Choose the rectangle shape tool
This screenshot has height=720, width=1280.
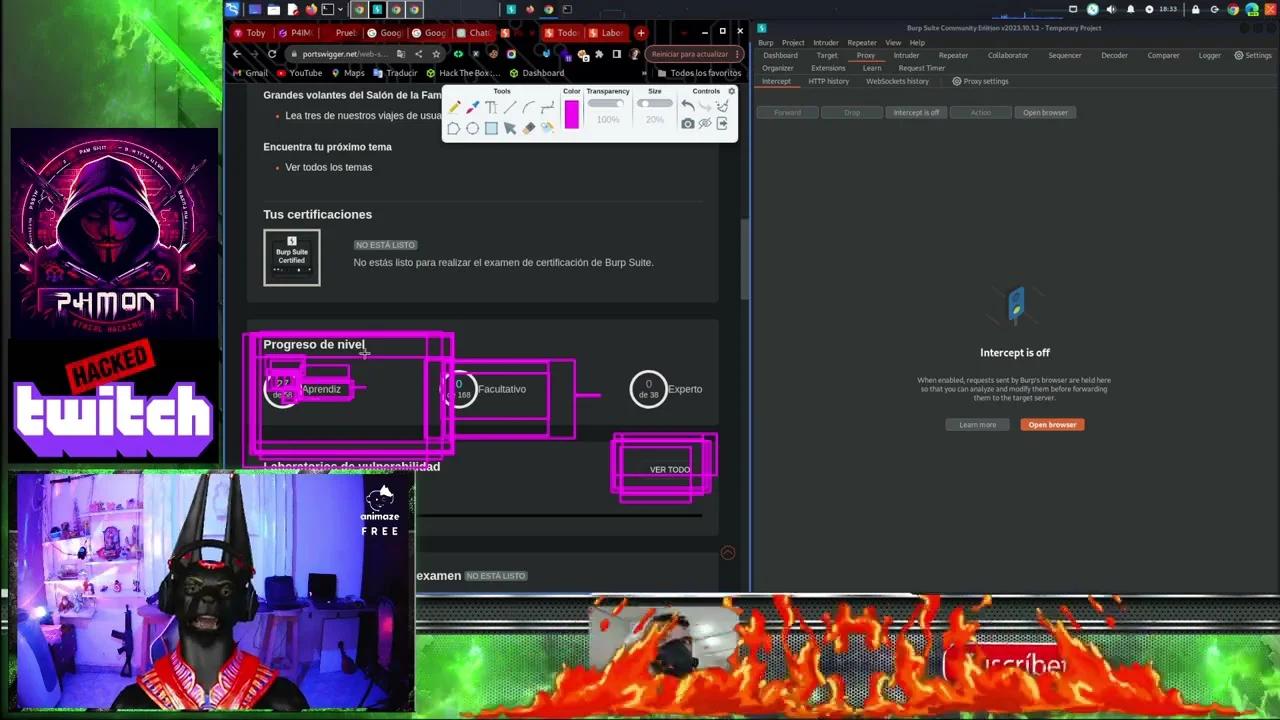[491, 128]
